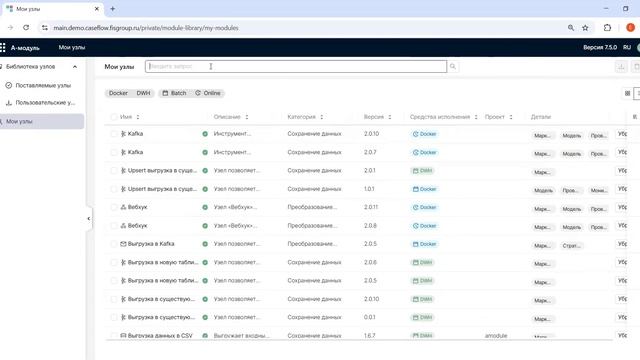
Task: Tick checkbox for Kafka 2.0.7 row
Action: coord(114,152)
